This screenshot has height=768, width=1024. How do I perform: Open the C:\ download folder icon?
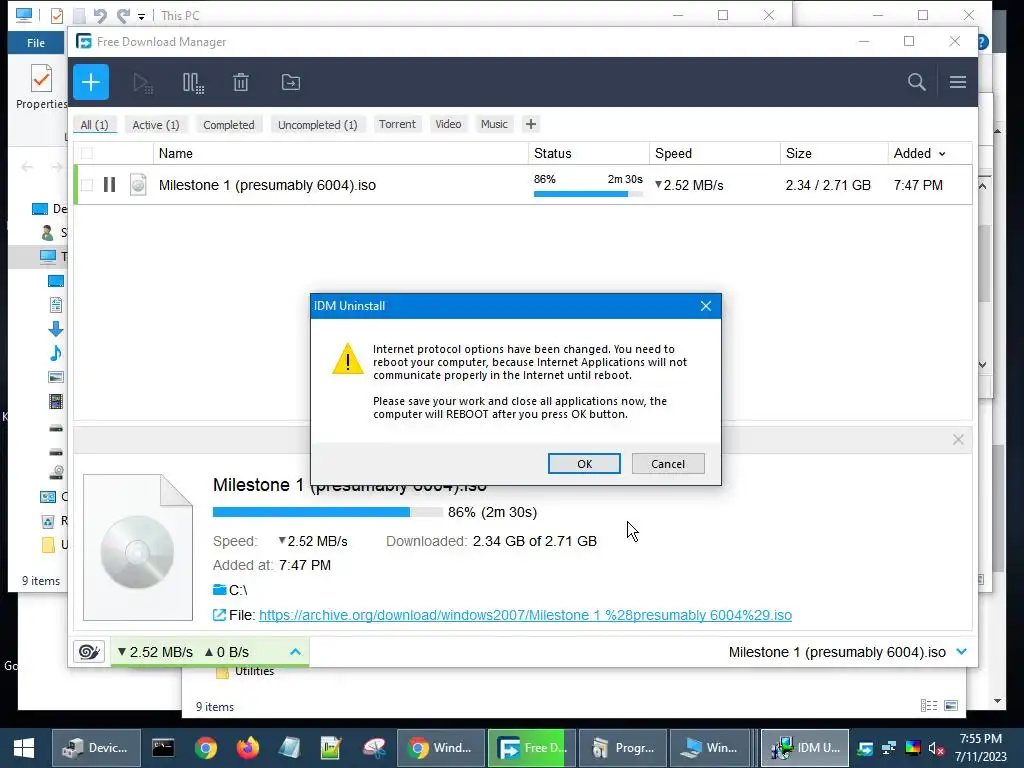coord(219,590)
